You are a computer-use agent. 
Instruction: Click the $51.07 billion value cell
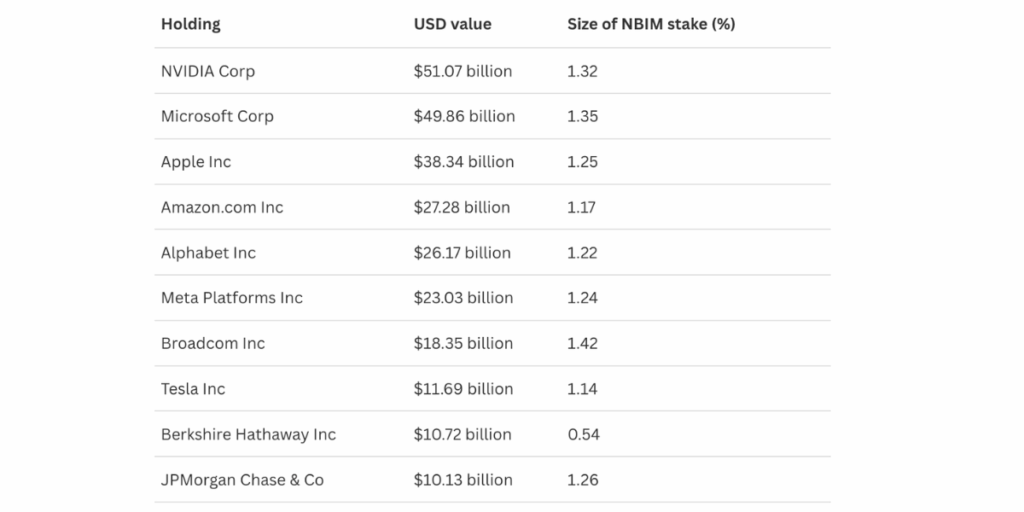click(463, 71)
